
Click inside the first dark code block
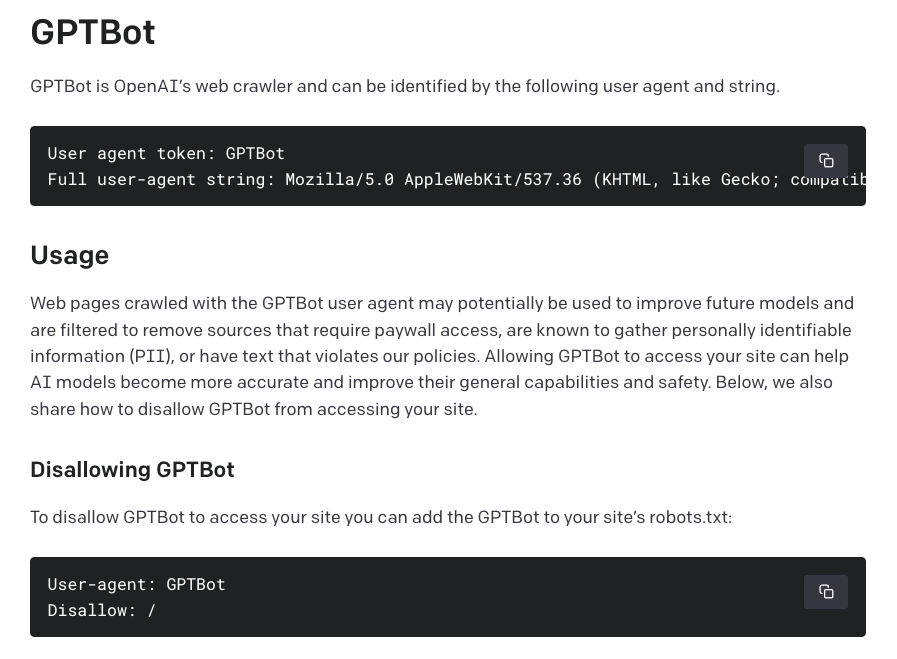[x=400, y=166]
